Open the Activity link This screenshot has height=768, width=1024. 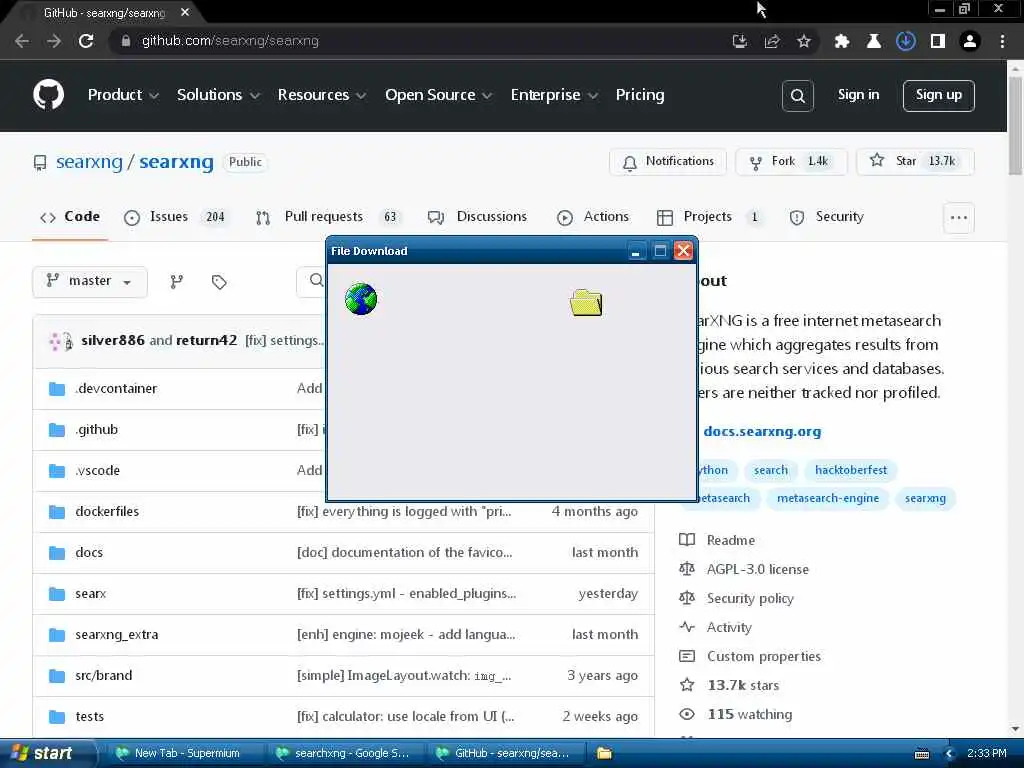[x=729, y=628]
